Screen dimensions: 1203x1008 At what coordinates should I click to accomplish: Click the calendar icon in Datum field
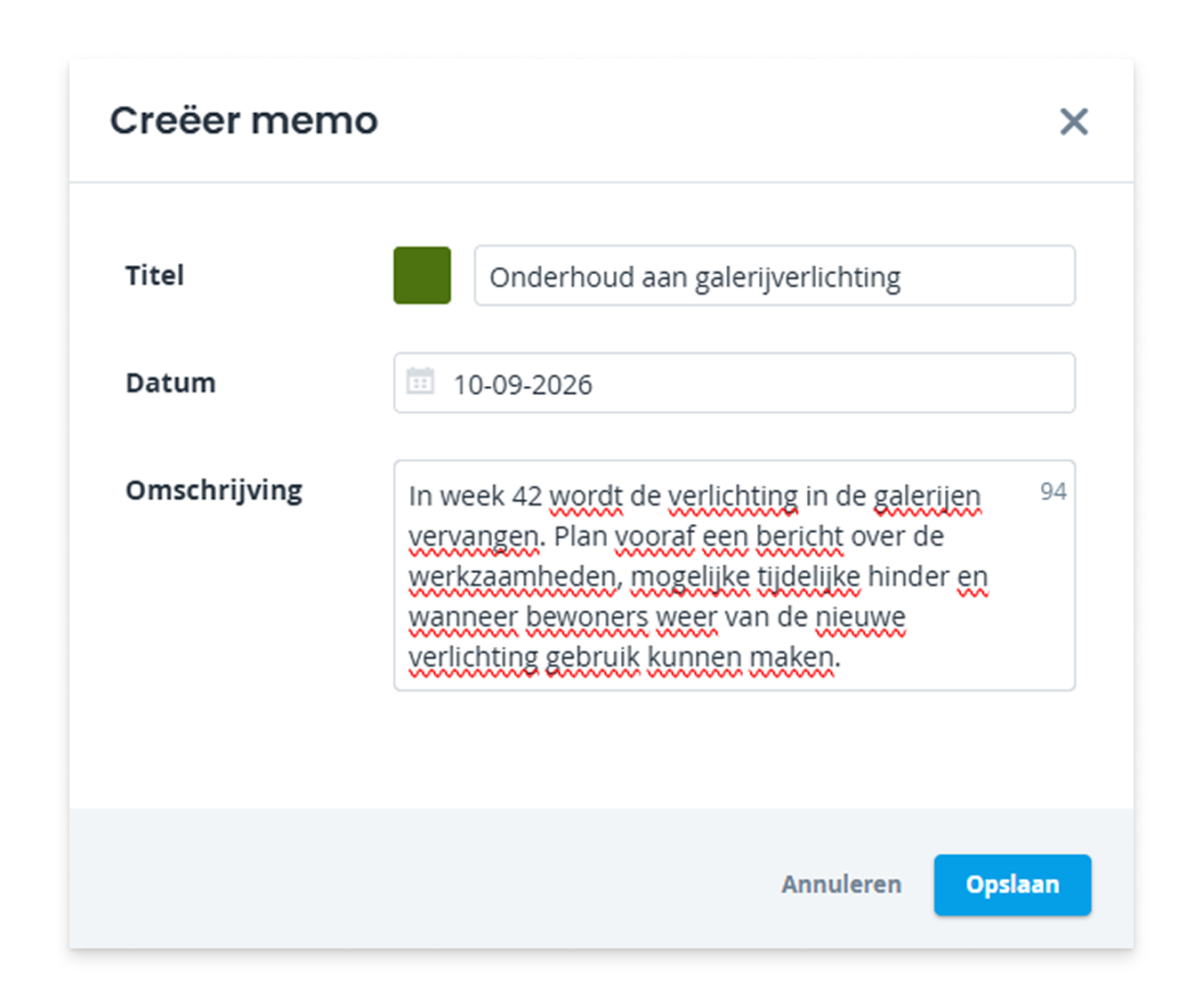pyautogui.click(x=420, y=382)
